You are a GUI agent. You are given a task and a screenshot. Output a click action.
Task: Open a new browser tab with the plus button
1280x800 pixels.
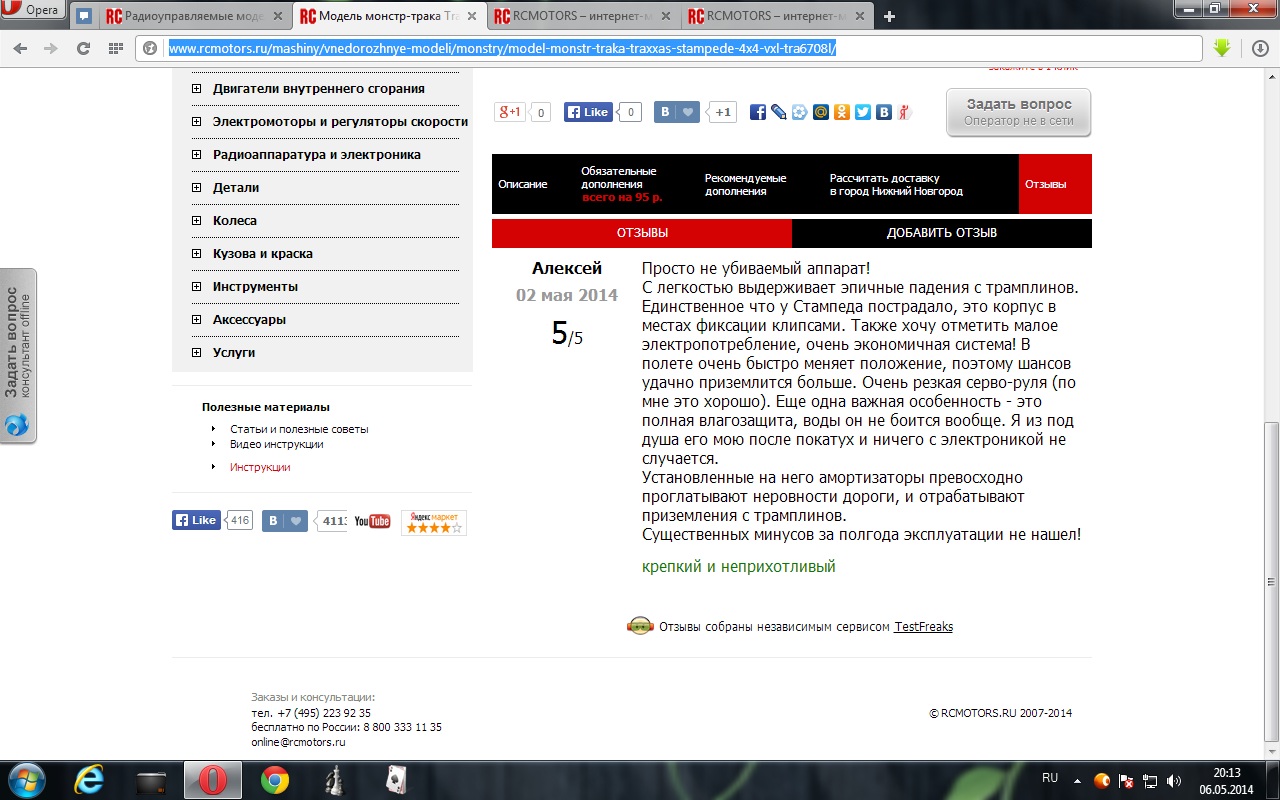tap(889, 16)
